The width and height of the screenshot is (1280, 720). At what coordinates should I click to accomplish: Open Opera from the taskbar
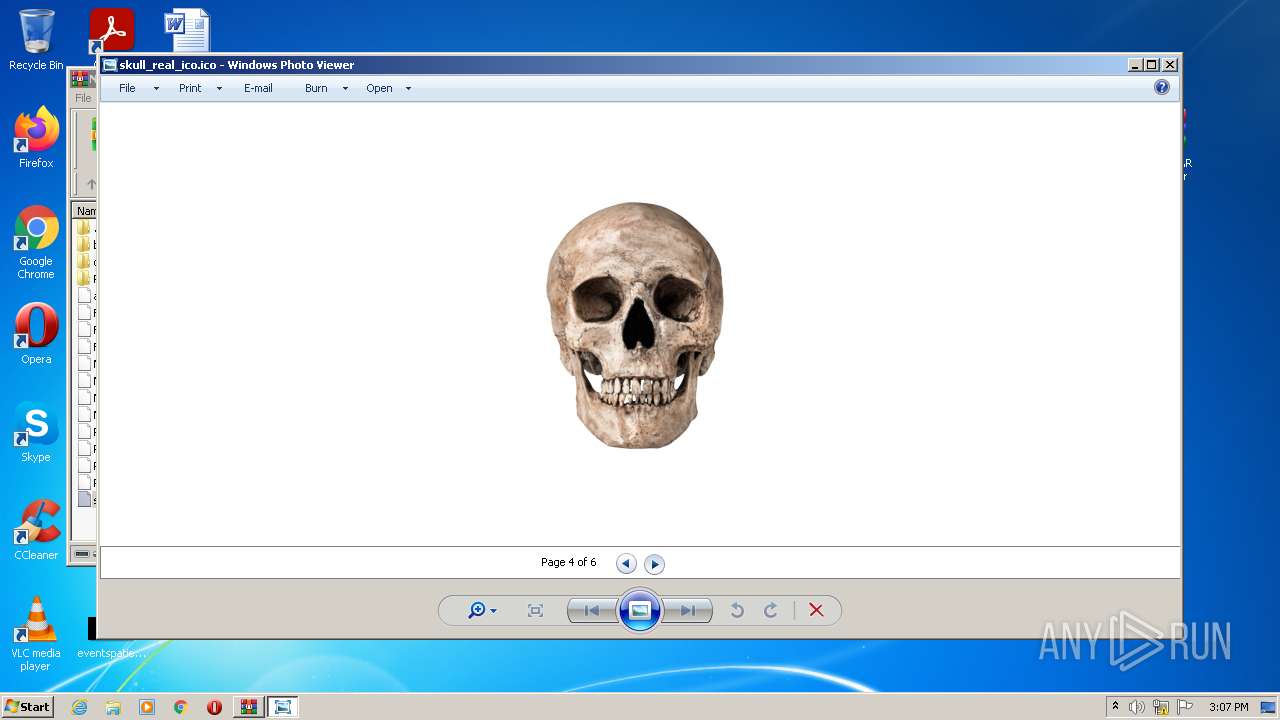[214, 707]
